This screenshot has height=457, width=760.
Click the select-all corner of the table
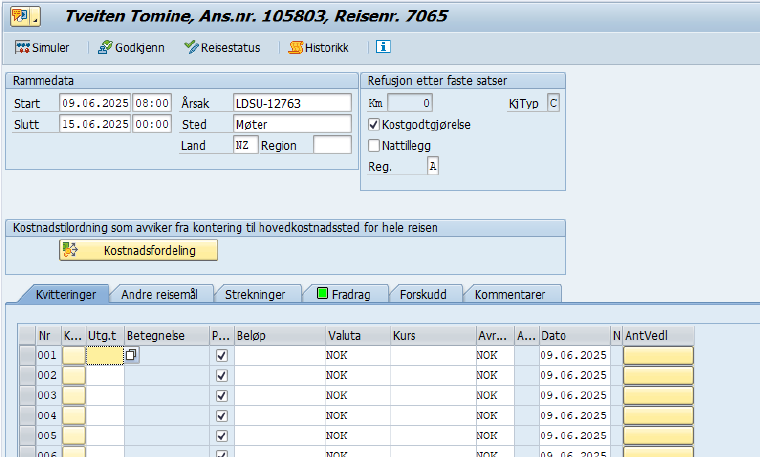click(x=27, y=335)
